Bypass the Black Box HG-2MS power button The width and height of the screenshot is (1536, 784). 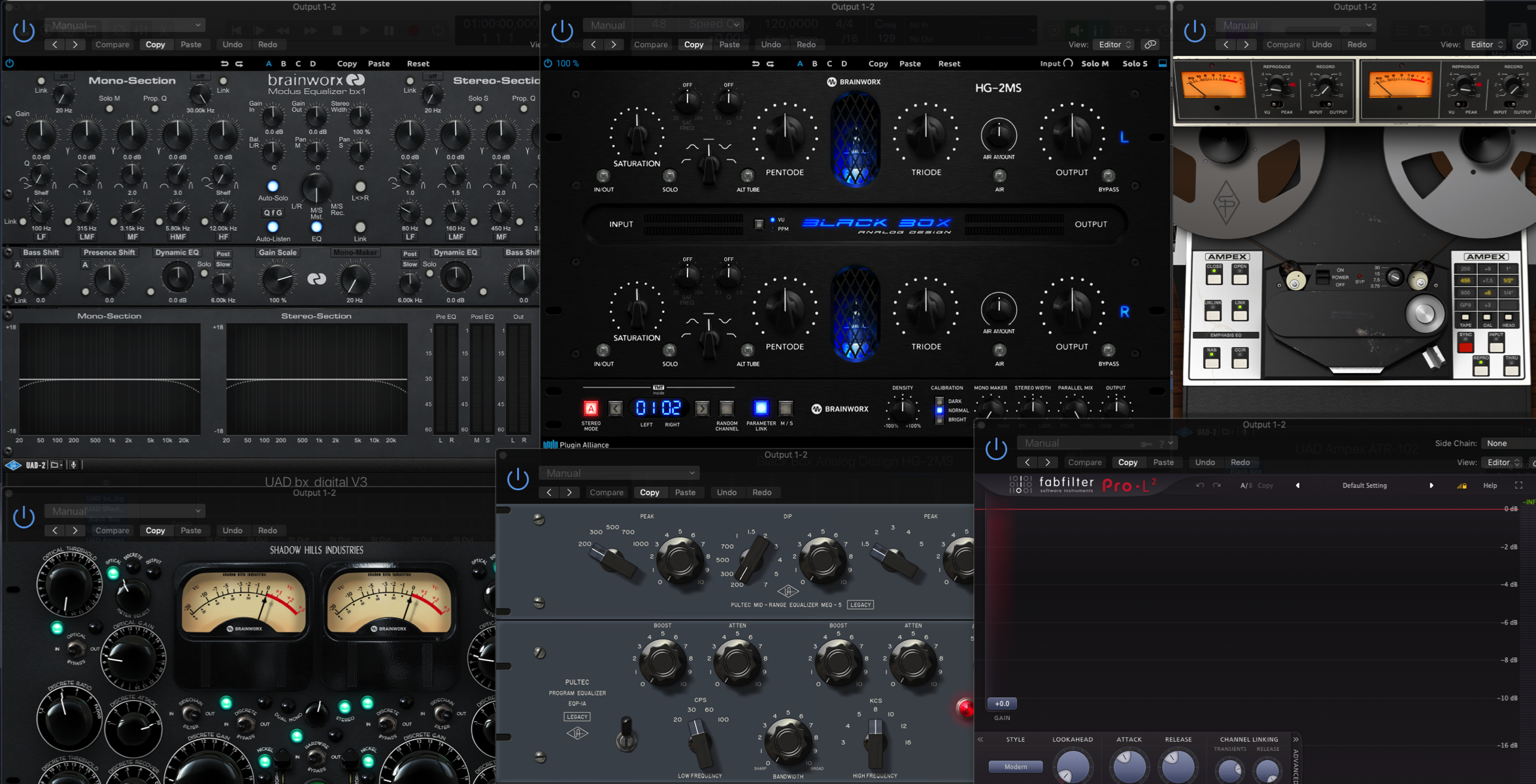click(x=562, y=30)
